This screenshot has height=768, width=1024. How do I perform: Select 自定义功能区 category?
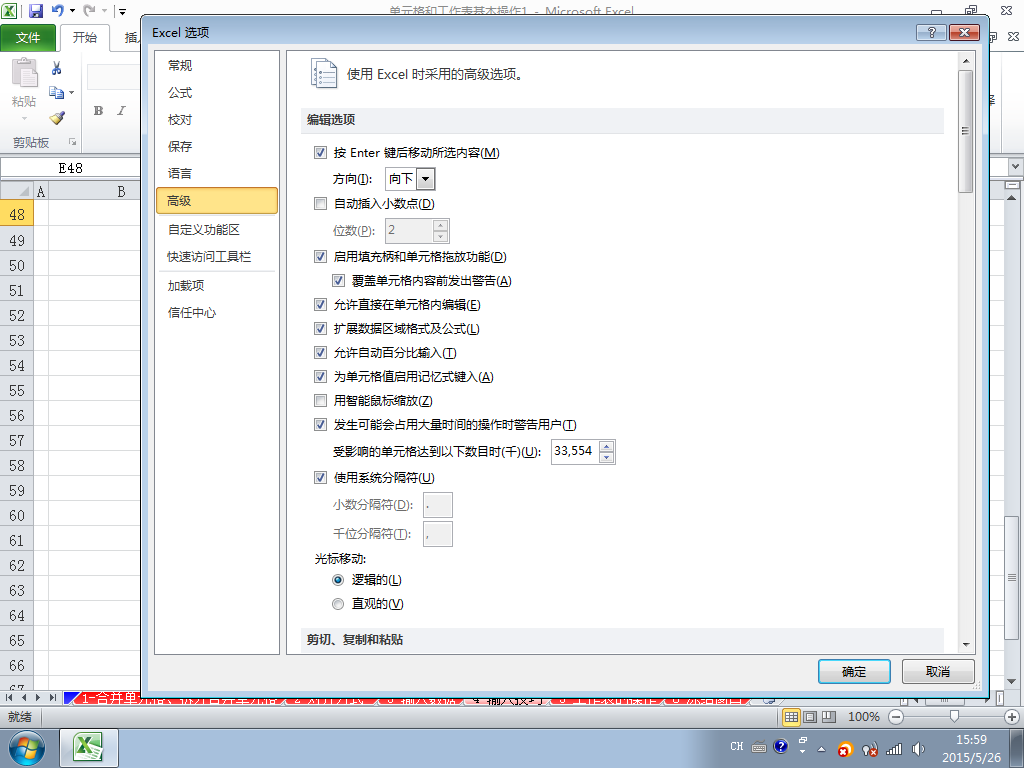[217, 229]
